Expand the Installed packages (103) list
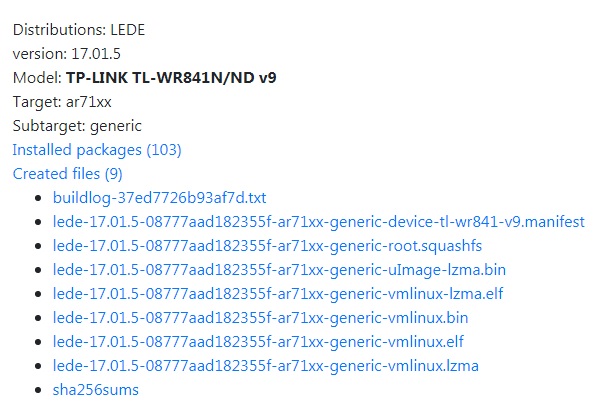614x418 pixels. point(97,150)
